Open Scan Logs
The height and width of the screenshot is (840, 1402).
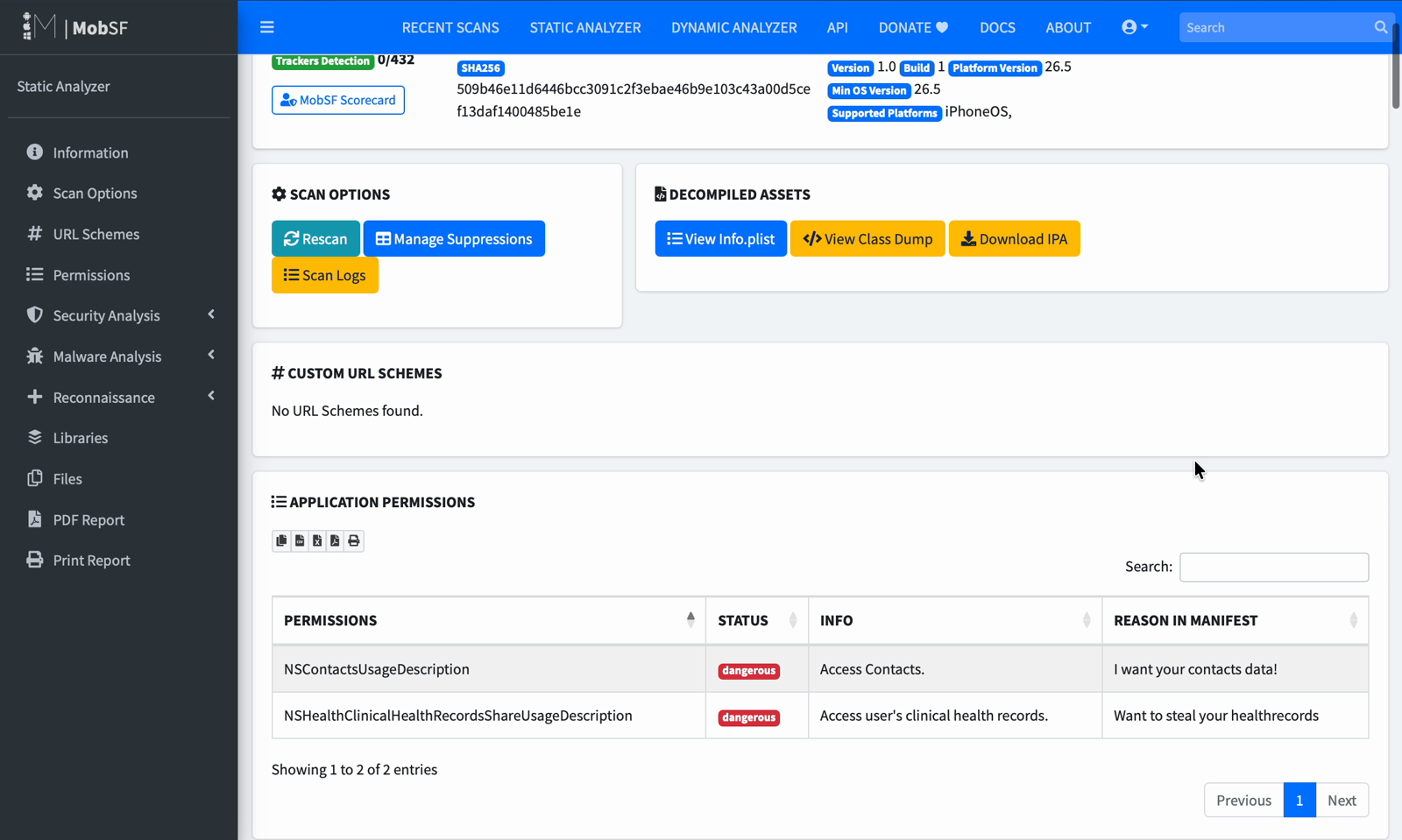[325, 275]
